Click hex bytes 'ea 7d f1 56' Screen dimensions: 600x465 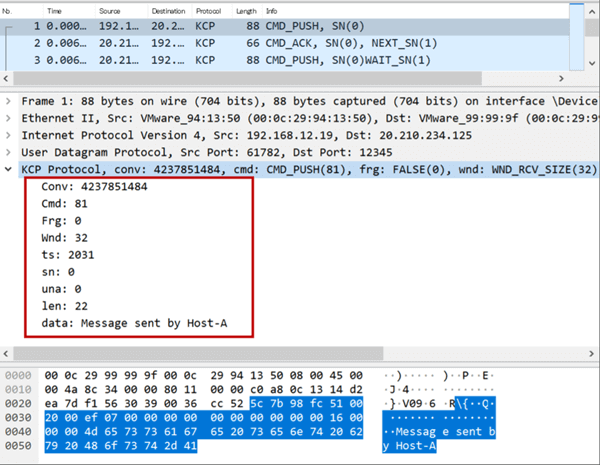coord(81,404)
